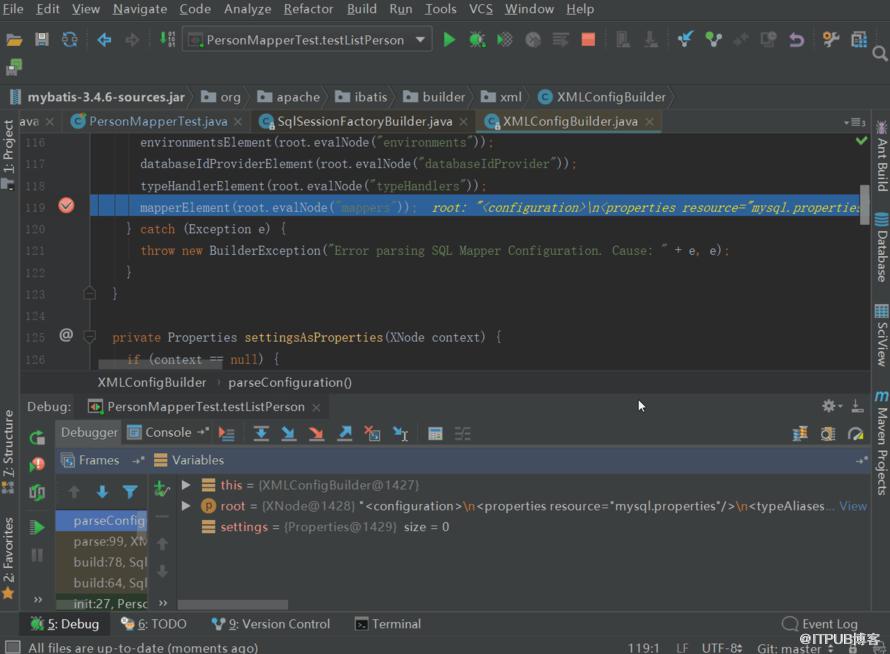Image resolution: width=890 pixels, height=654 pixels.
Task: Click the VCS Update Project icon
Action: tap(686, 40)
